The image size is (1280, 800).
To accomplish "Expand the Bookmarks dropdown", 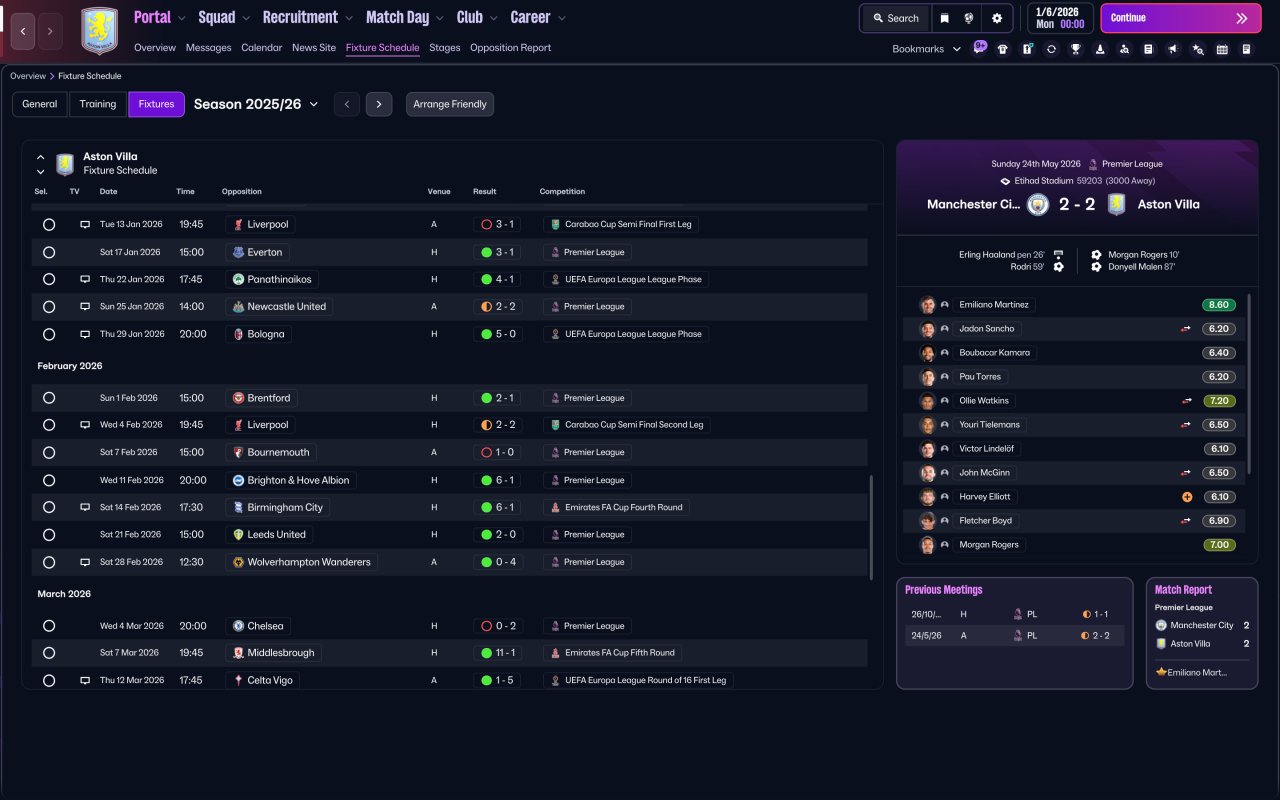I will coord(926,49).
